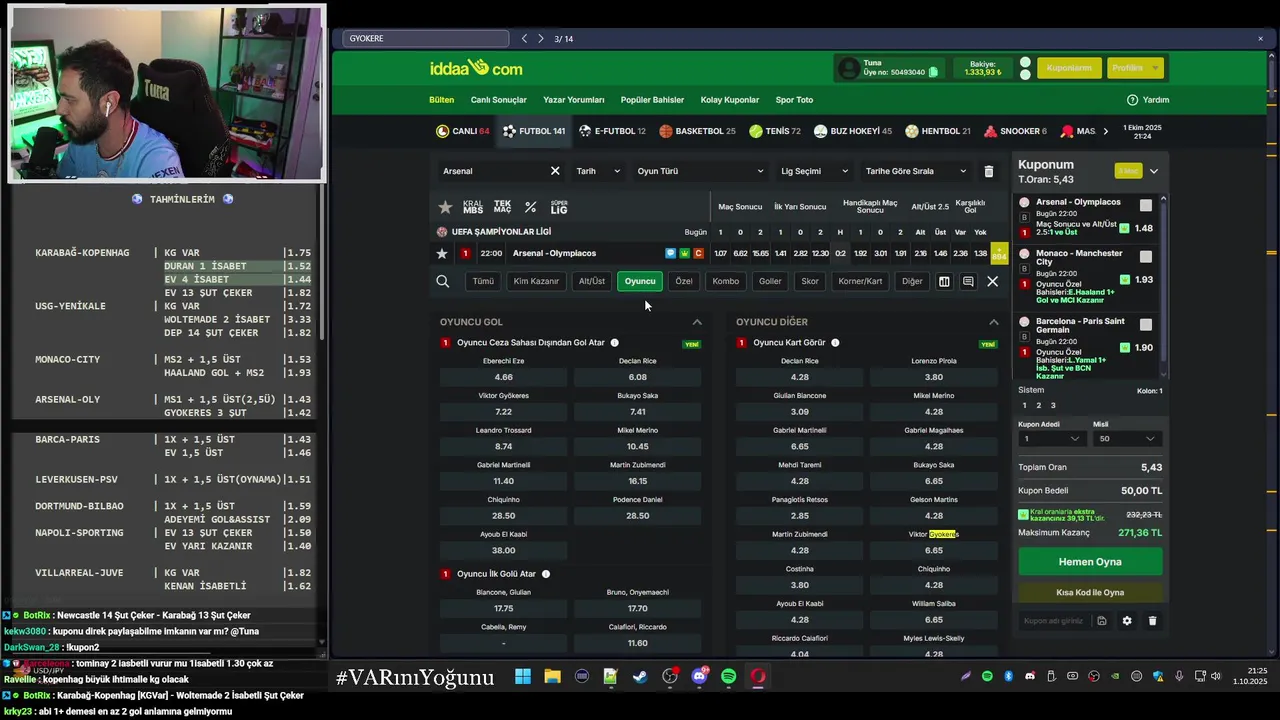
Task: Go to previous slide arrow in viewer header
Action: [524, 38]
